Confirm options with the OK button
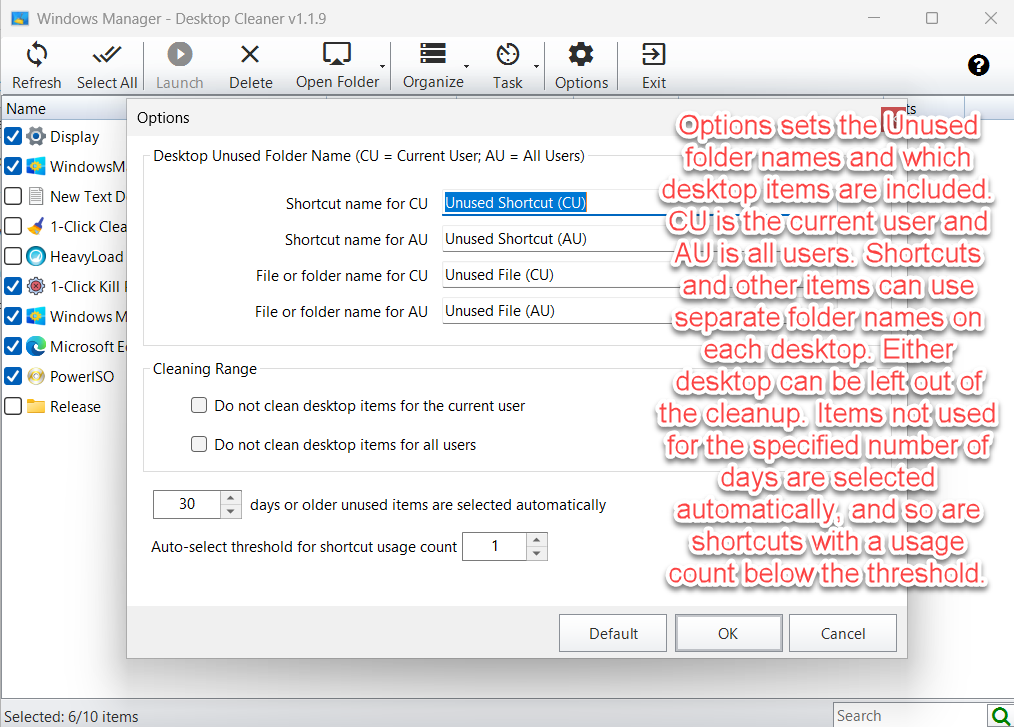Viewport: 1014px width, 727px height. click(728, 633)
